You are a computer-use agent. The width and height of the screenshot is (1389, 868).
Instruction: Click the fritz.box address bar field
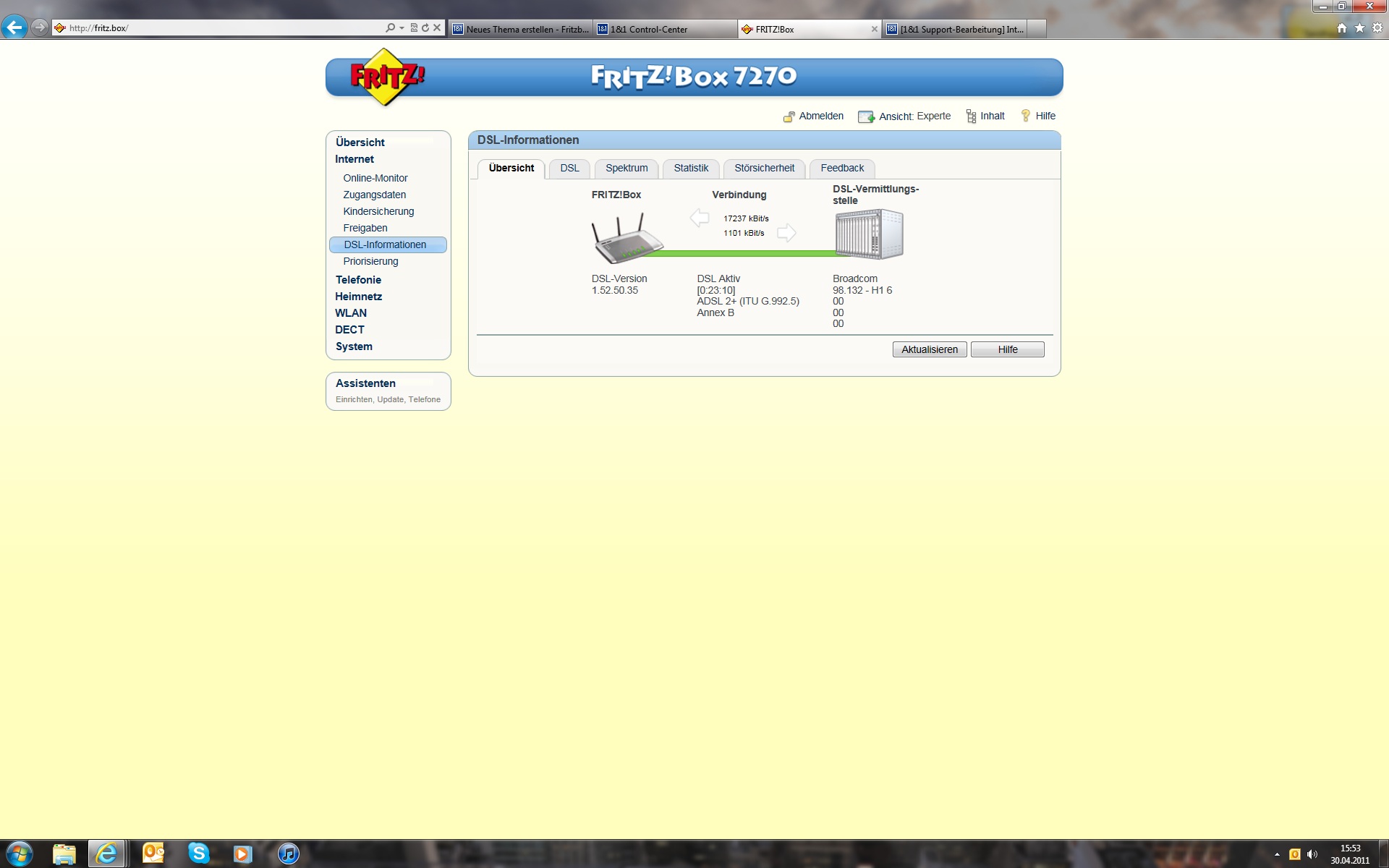[x=217, y=28]
